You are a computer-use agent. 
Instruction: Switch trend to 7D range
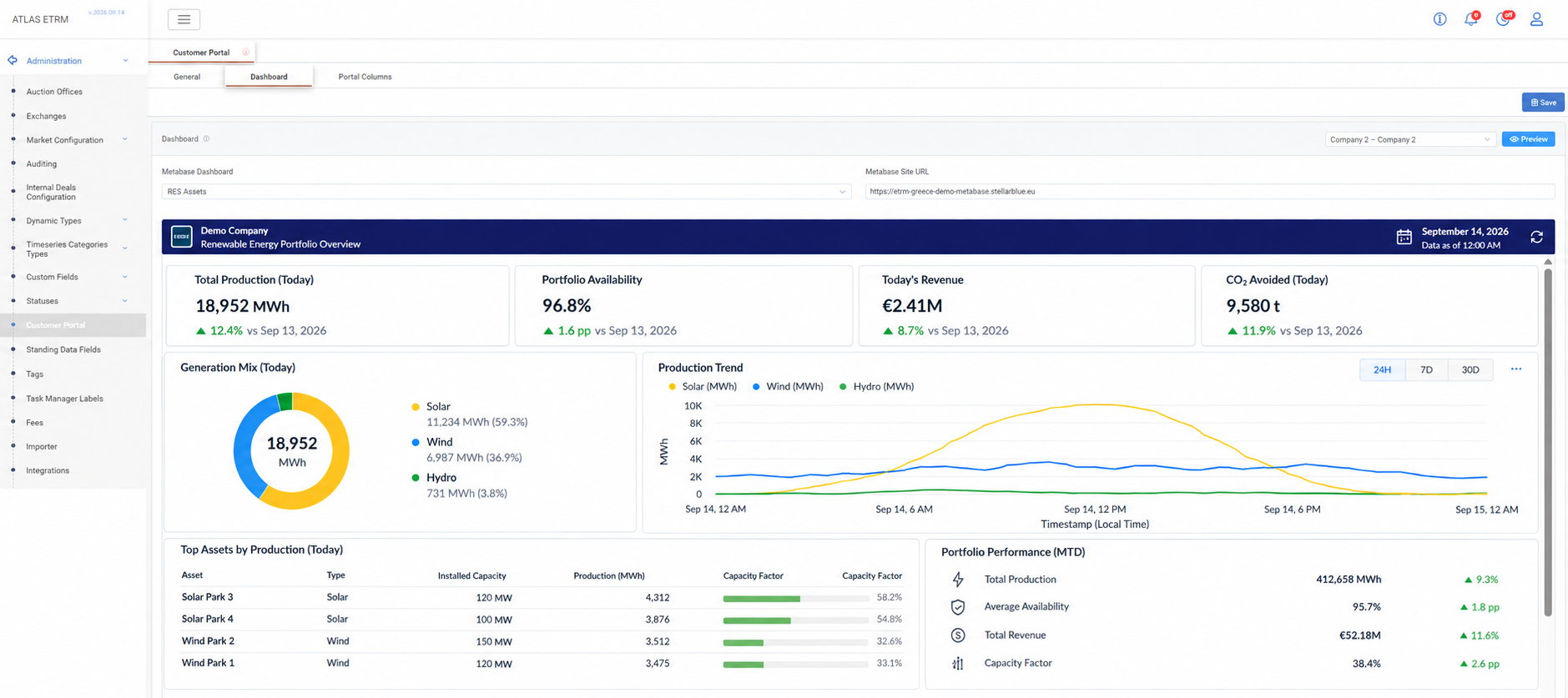coord(1426,369)
